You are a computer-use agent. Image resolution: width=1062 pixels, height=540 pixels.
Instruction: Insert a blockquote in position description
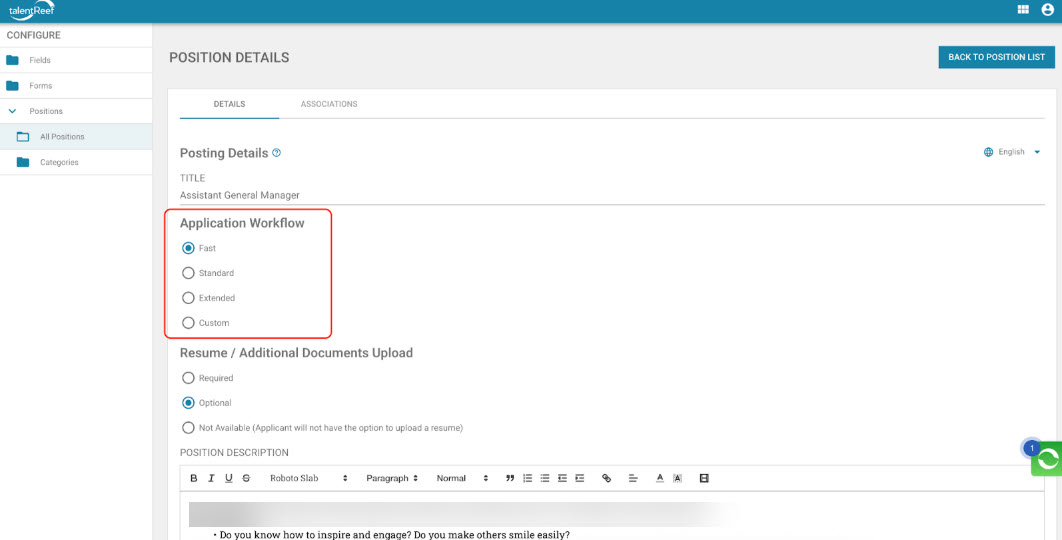[510, 478]
